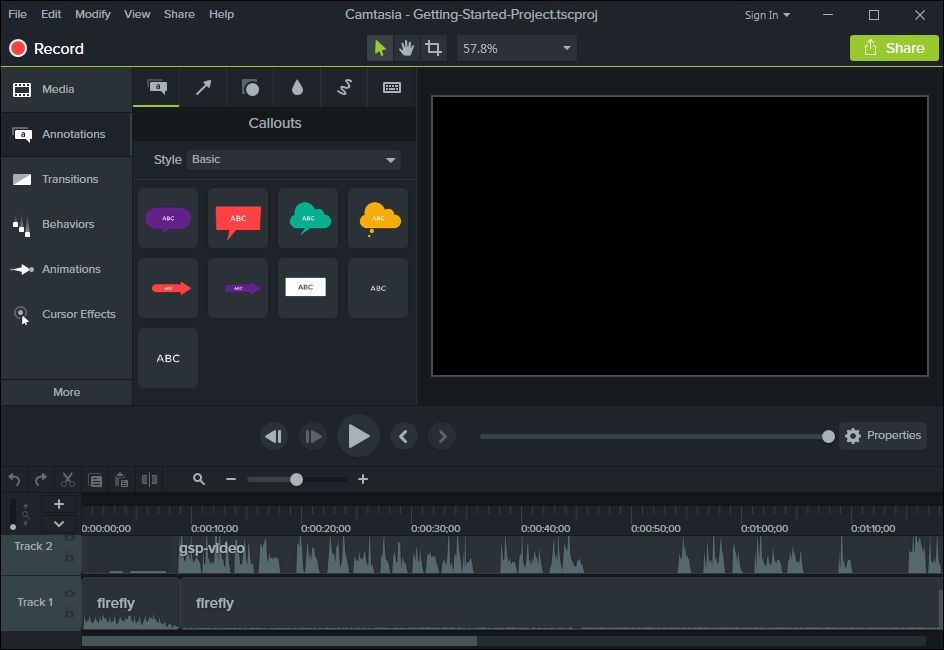
Task: Click the green Share button
Action: tap(894, 48)
